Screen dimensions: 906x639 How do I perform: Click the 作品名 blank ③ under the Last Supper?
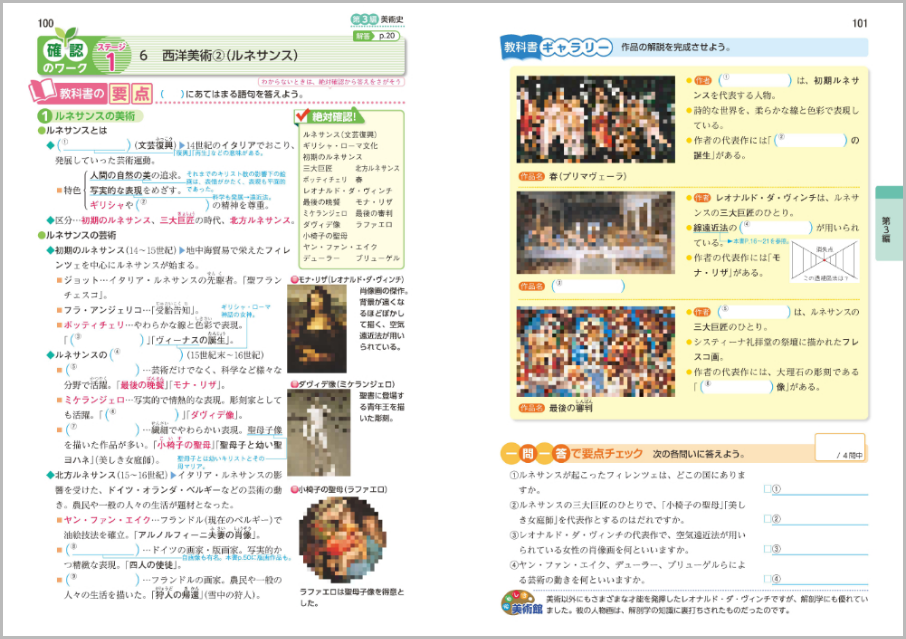pos(588,286)
